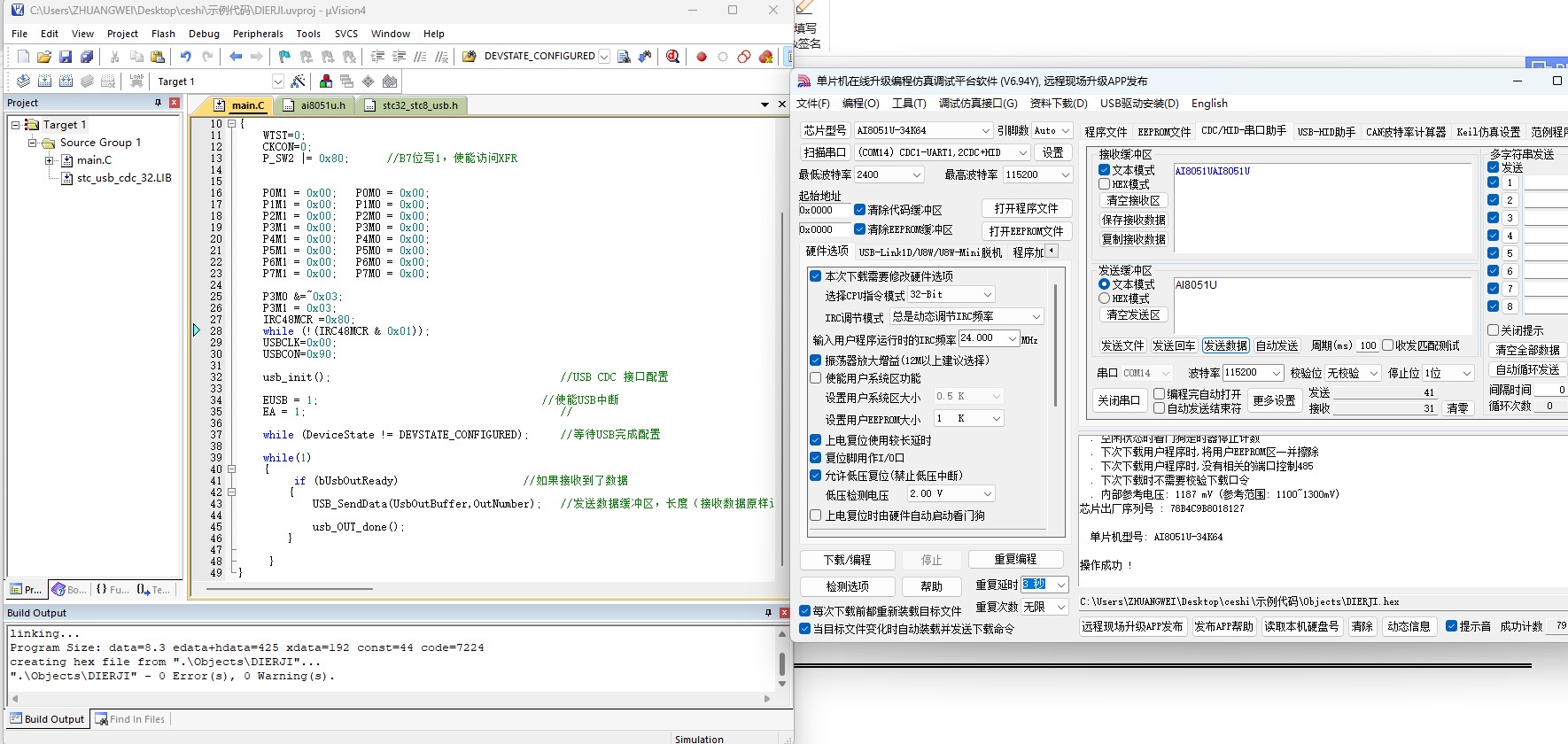Select HEX模式 radio in send buffer
The height and width of the screenshot is (744, 1568).
click(1104, 298)
